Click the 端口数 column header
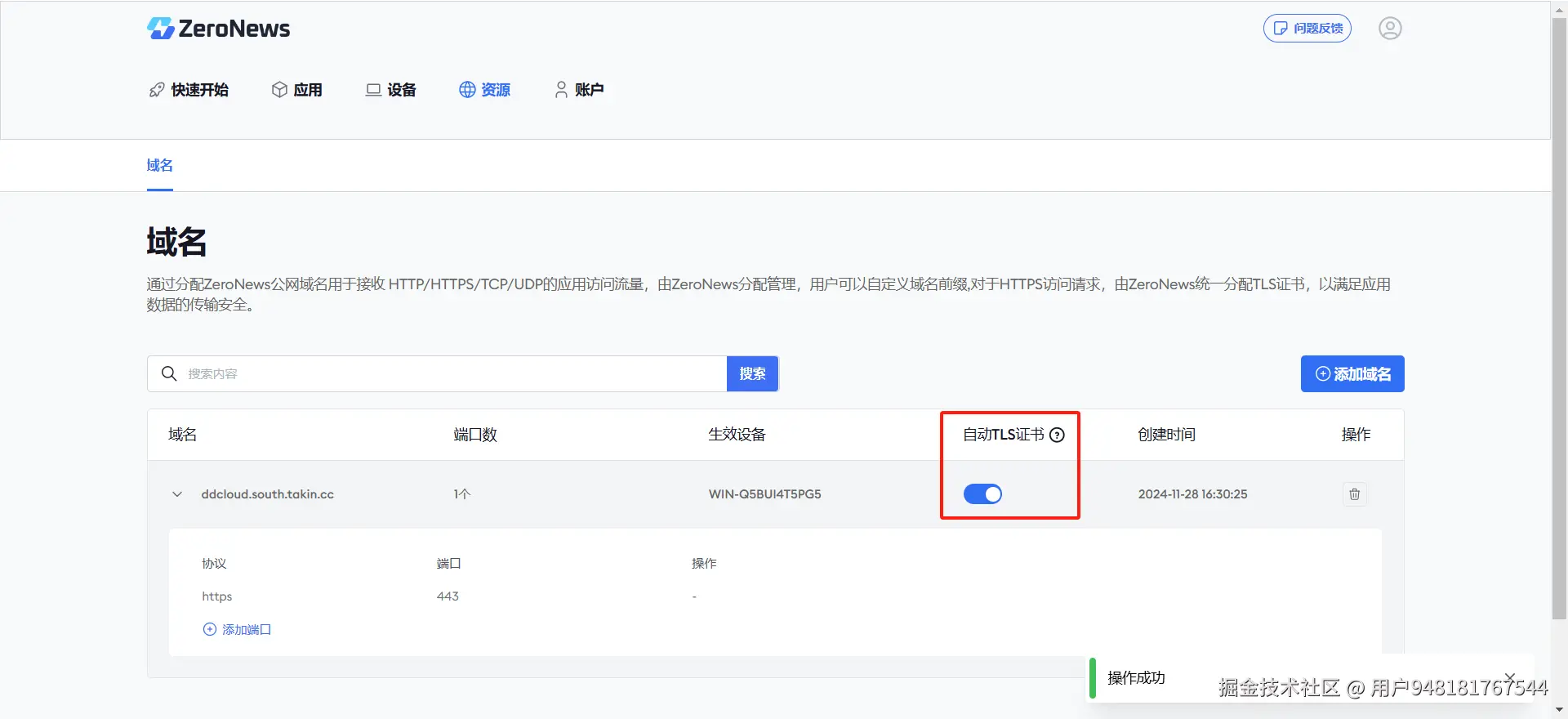Viewport: 1568px width, 719px height. 475,435
